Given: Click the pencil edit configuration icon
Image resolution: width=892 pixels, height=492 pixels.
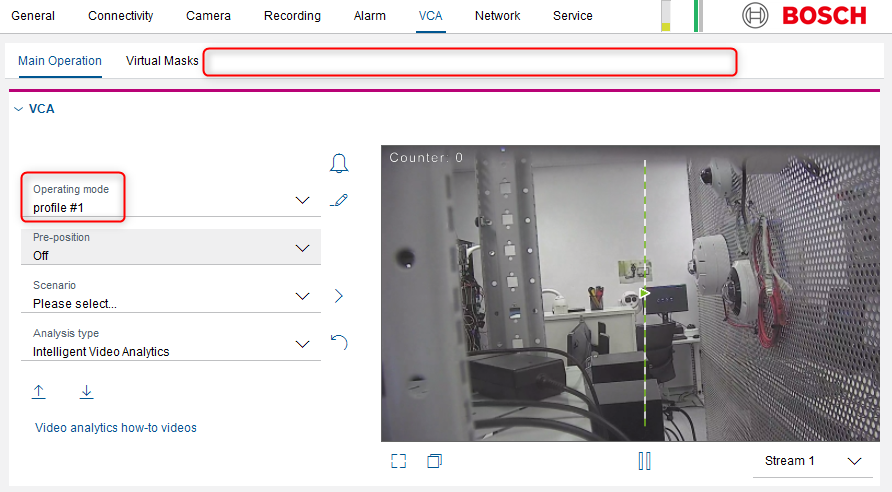Looking at the screenshot, I should pyautogui.click(x=339, y=200).
